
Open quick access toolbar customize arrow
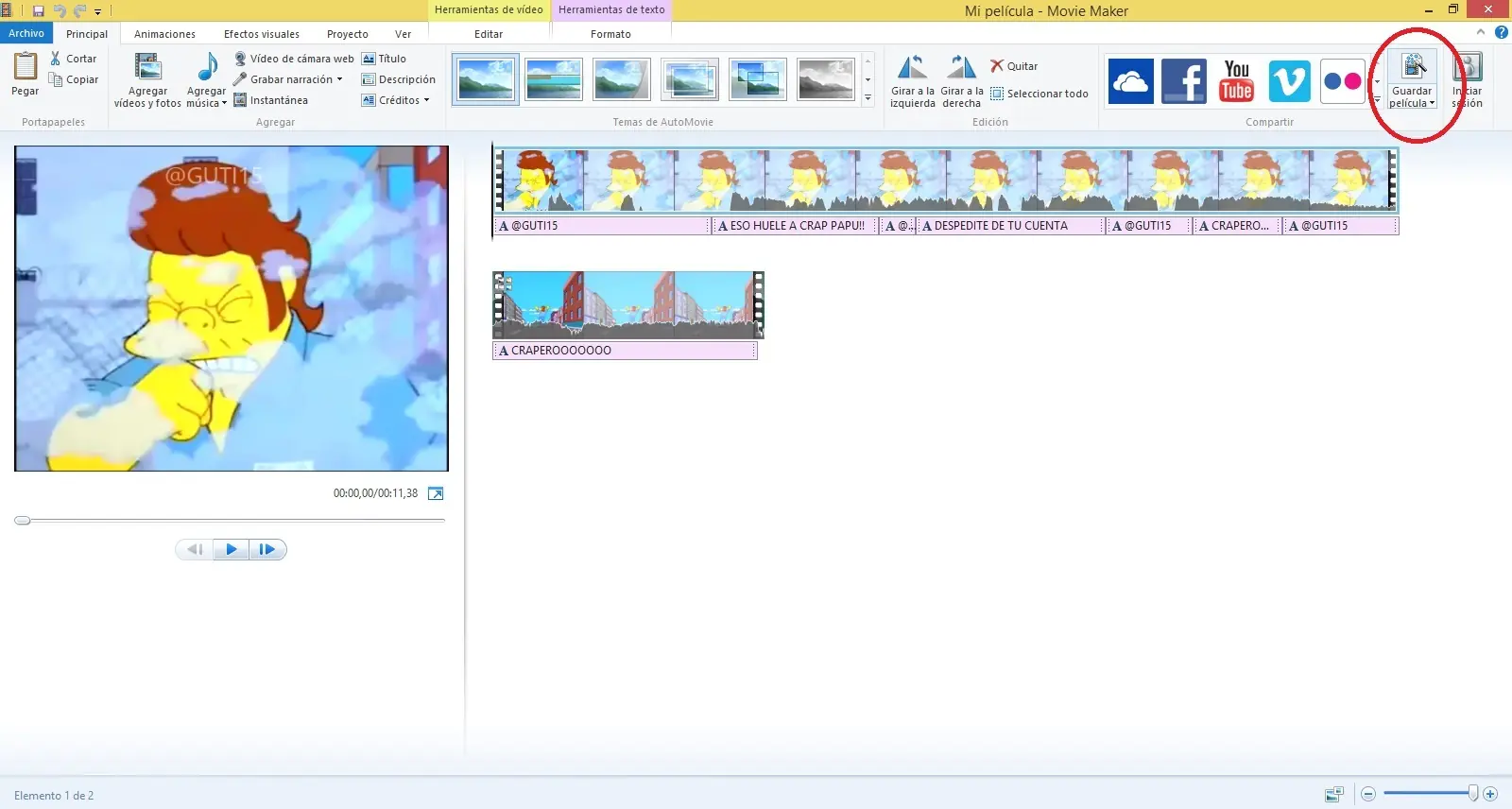[x=97, y=12]
